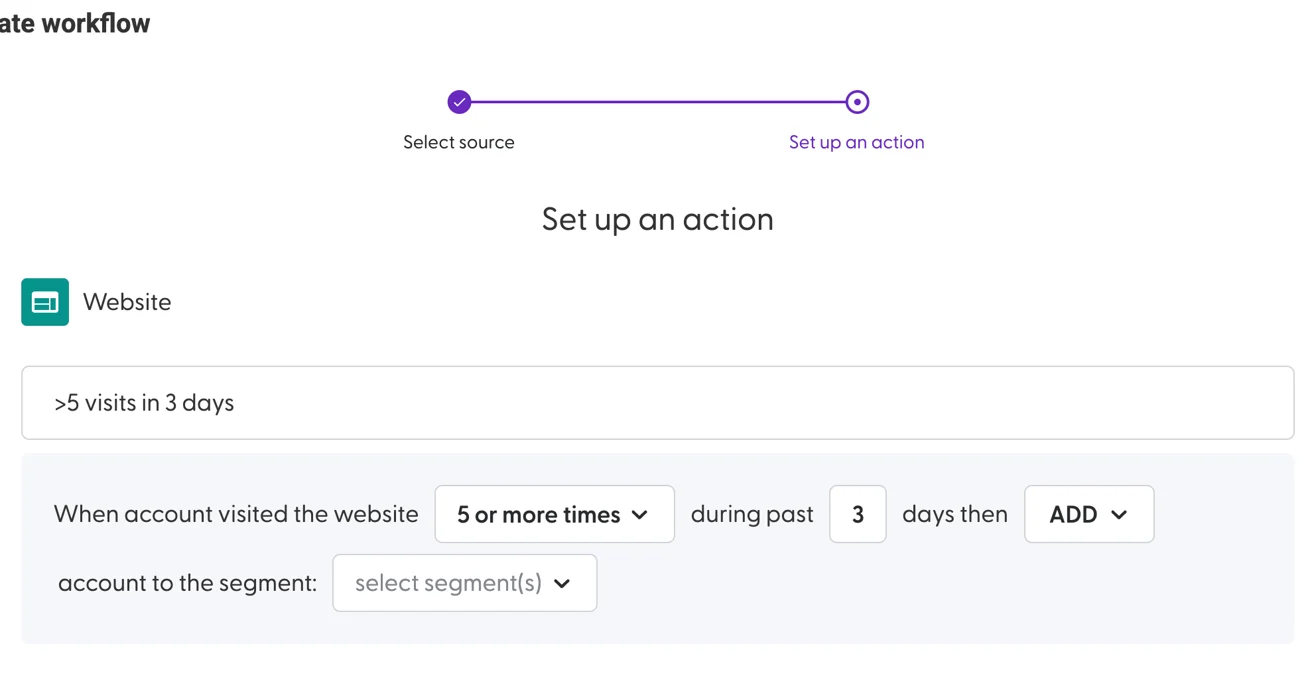The image size is (1312, 673).
Task: Click the teal Website source icon
Action: point(45,302)
